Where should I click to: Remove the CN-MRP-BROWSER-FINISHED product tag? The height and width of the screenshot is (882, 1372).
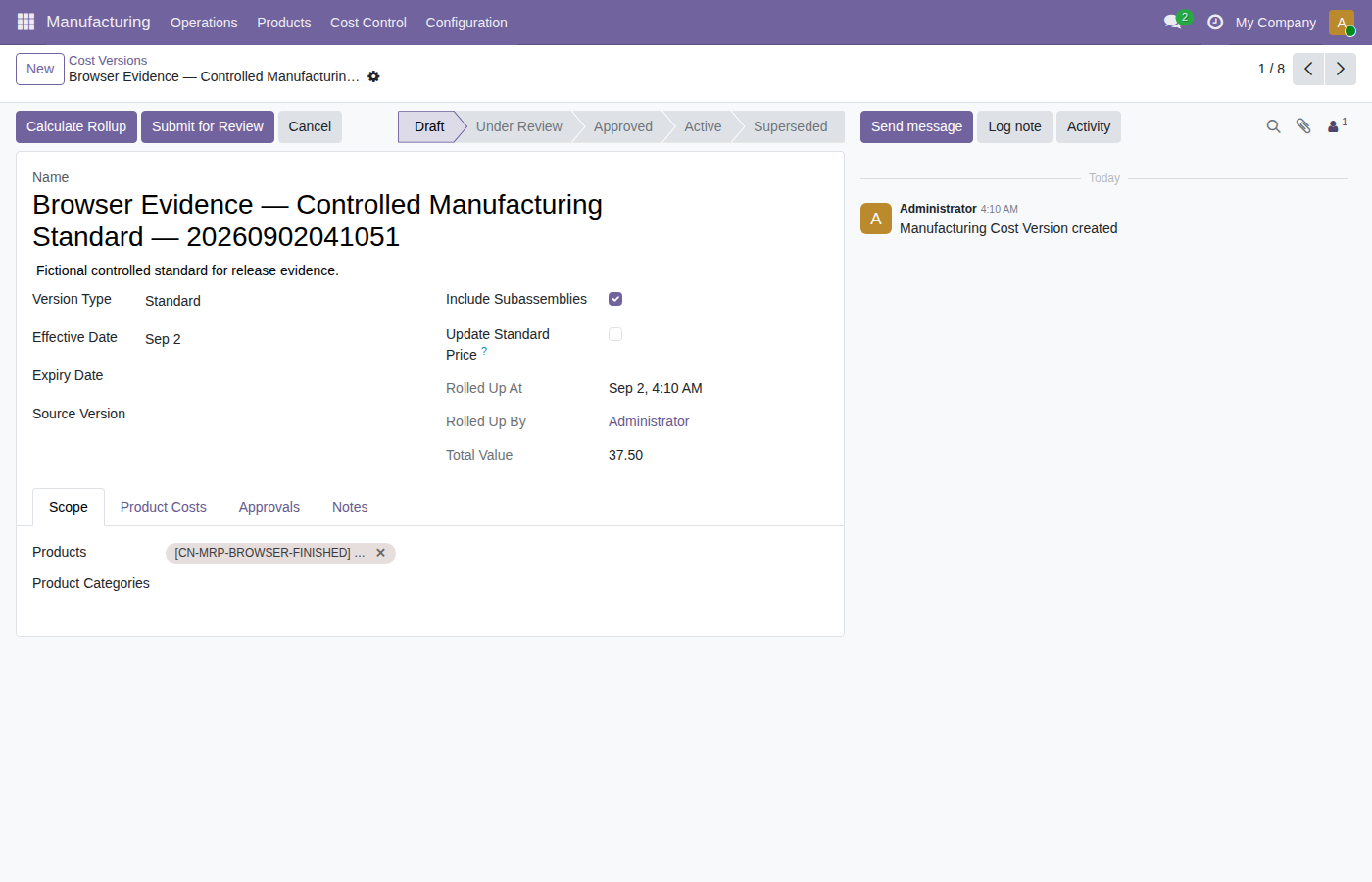(380, 553)
